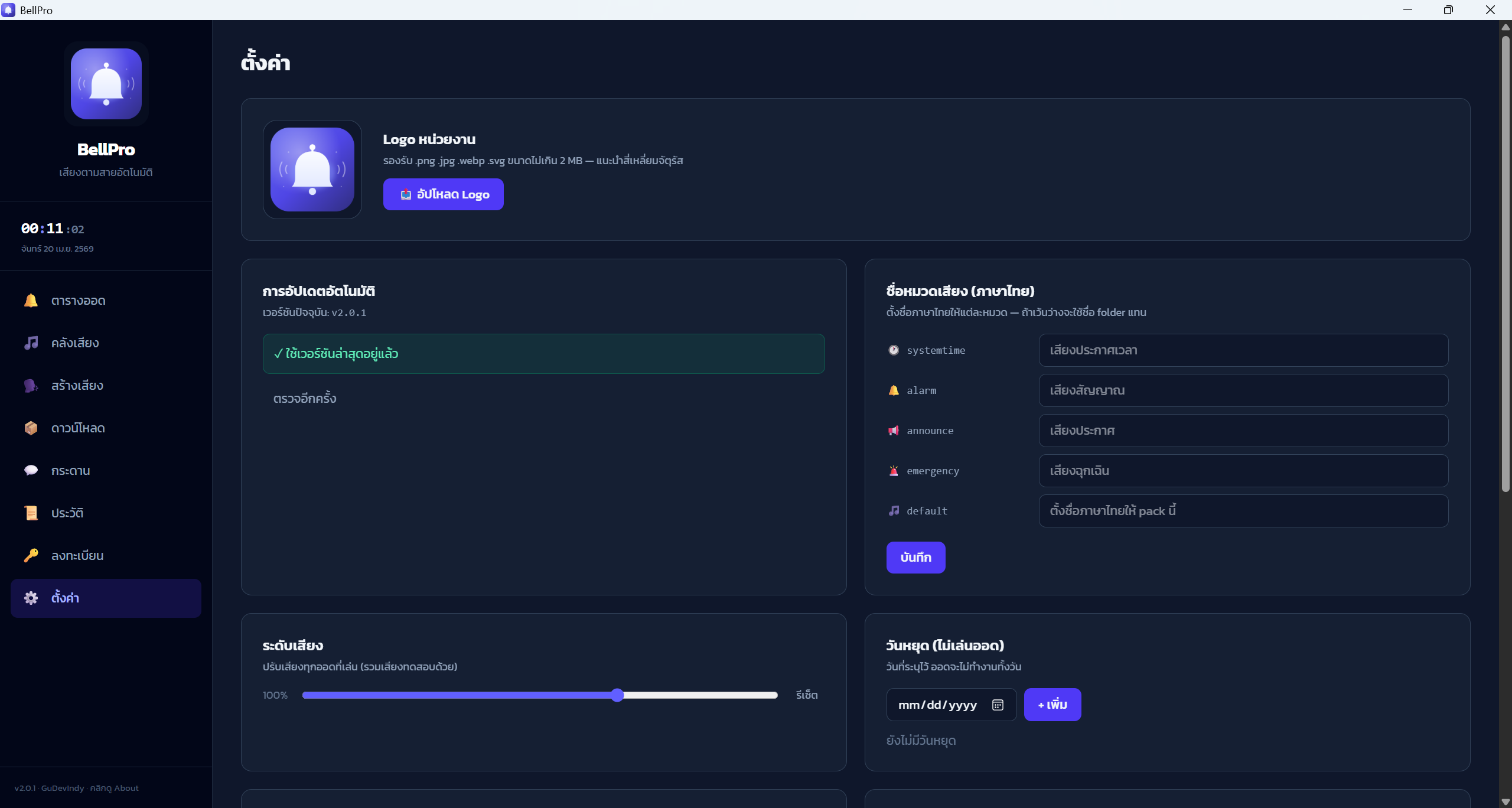Image resolution: width=1512 pixels, height=808 pixels.
Task: Click the vertical scrollbar thumb
Action: pos(1506,263)
